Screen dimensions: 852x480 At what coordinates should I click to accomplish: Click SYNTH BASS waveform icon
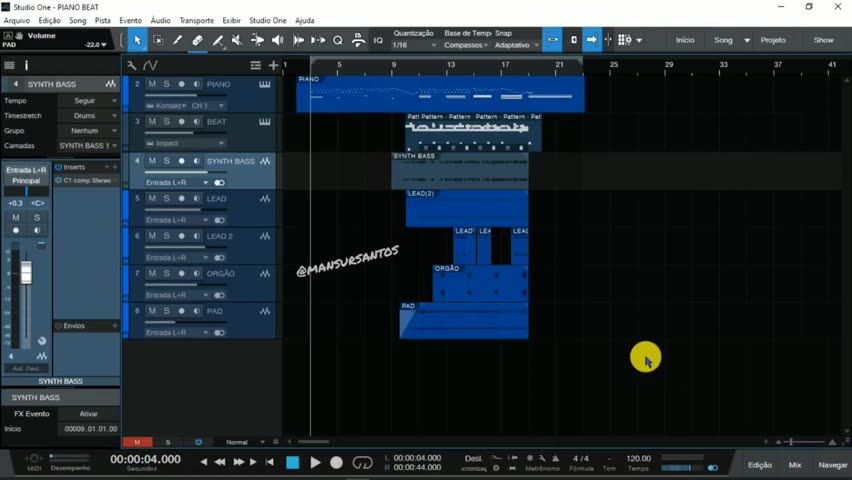coord(265,161)
